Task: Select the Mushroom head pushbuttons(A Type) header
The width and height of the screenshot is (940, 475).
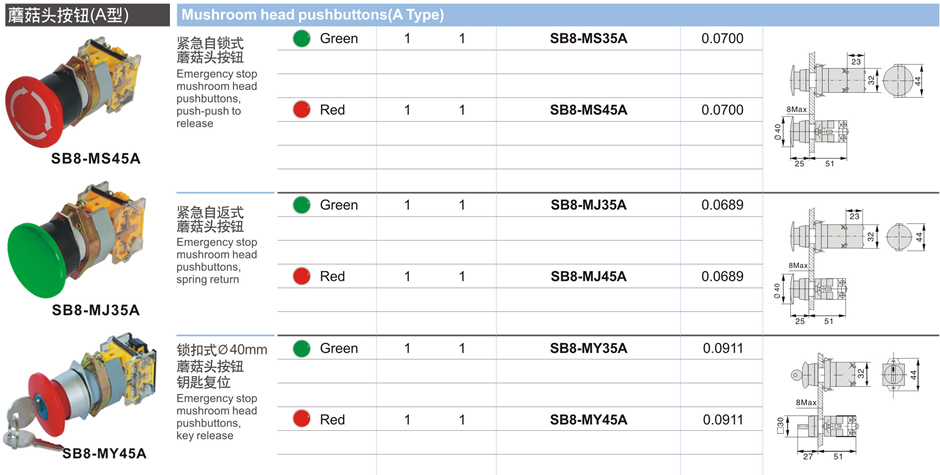Action: [x=313, y=15]
